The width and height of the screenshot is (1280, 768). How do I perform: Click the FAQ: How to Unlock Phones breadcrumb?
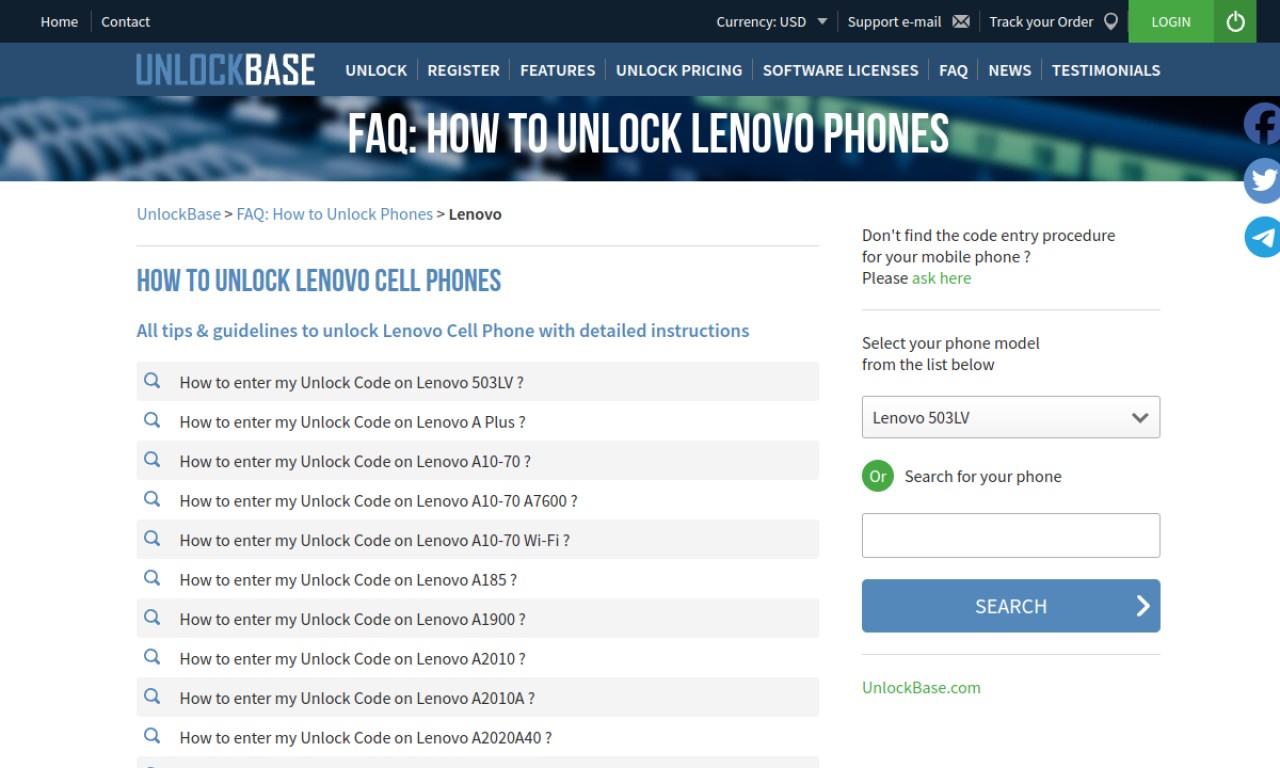335,214
